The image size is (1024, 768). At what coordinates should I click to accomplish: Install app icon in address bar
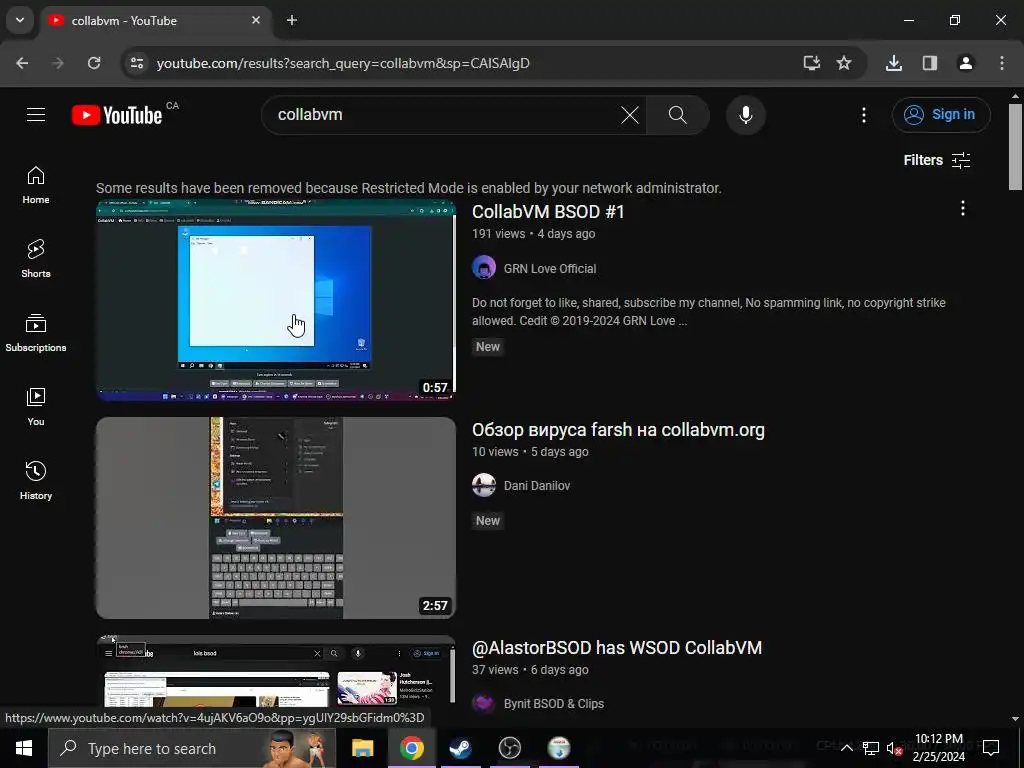coord(811,63)
